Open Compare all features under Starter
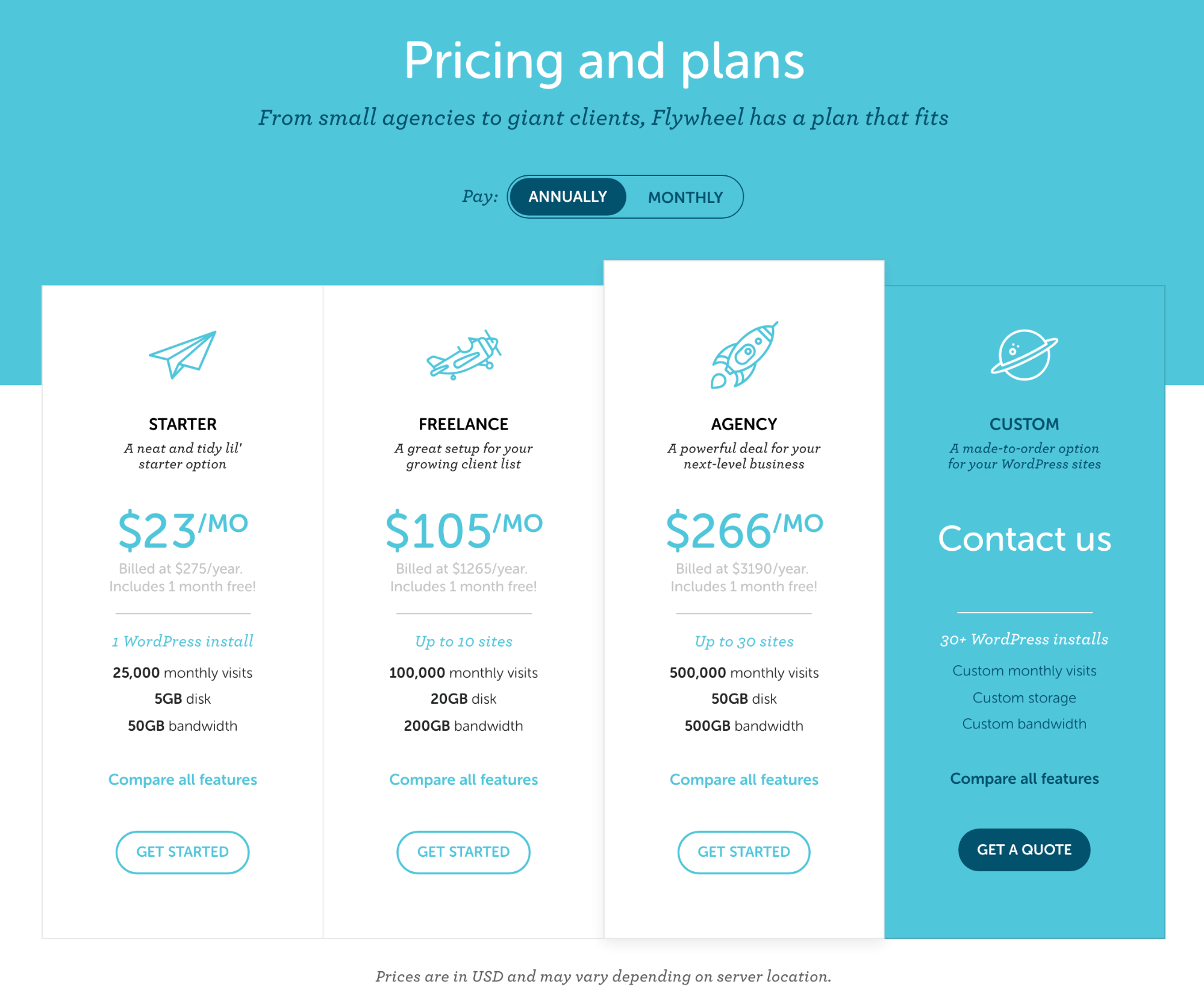 click(182, 780)
